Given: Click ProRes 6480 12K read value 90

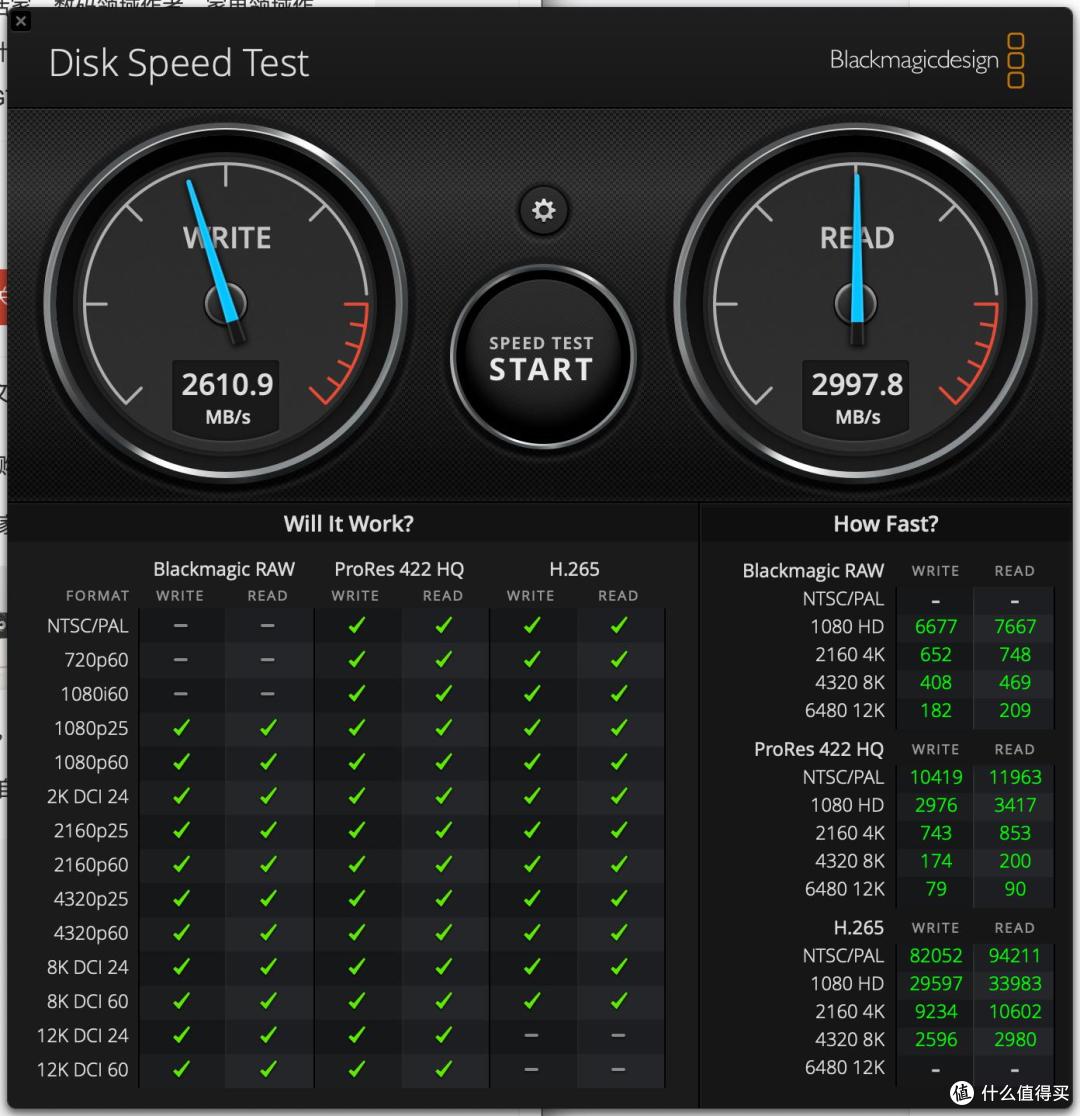Looking at the screenshot, I should pos(1015,889).
